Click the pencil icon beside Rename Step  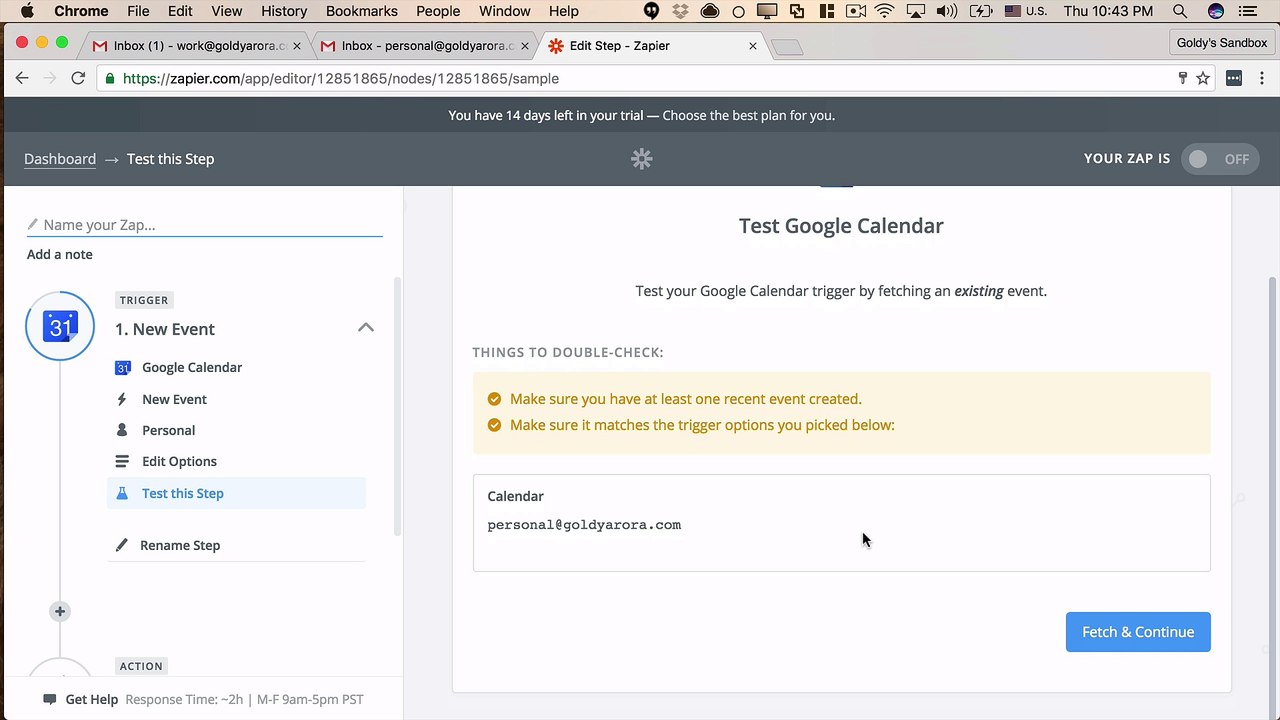tap(122, 545)
